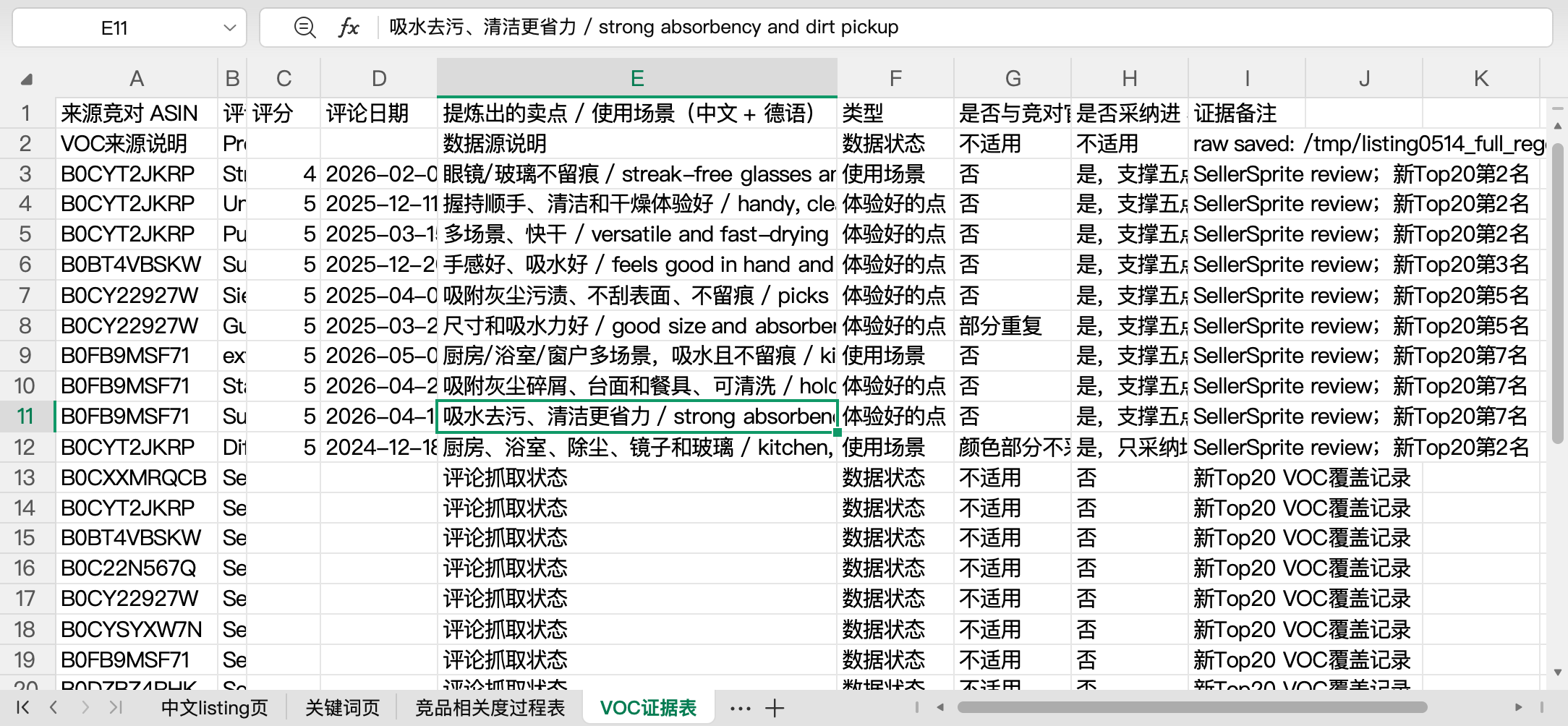
Task: Click the E11 name box field
Action: point(129,28)
